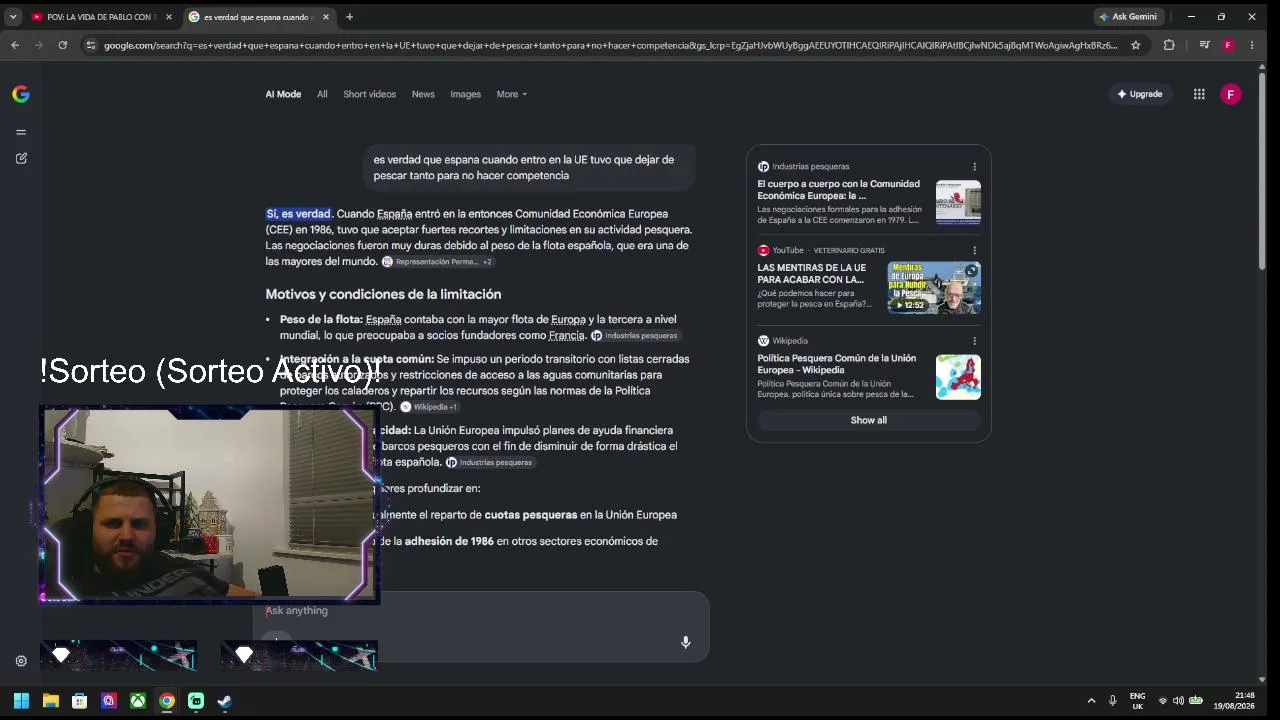
Task: Open the Google account avatar
Action: pos(1231,94)
